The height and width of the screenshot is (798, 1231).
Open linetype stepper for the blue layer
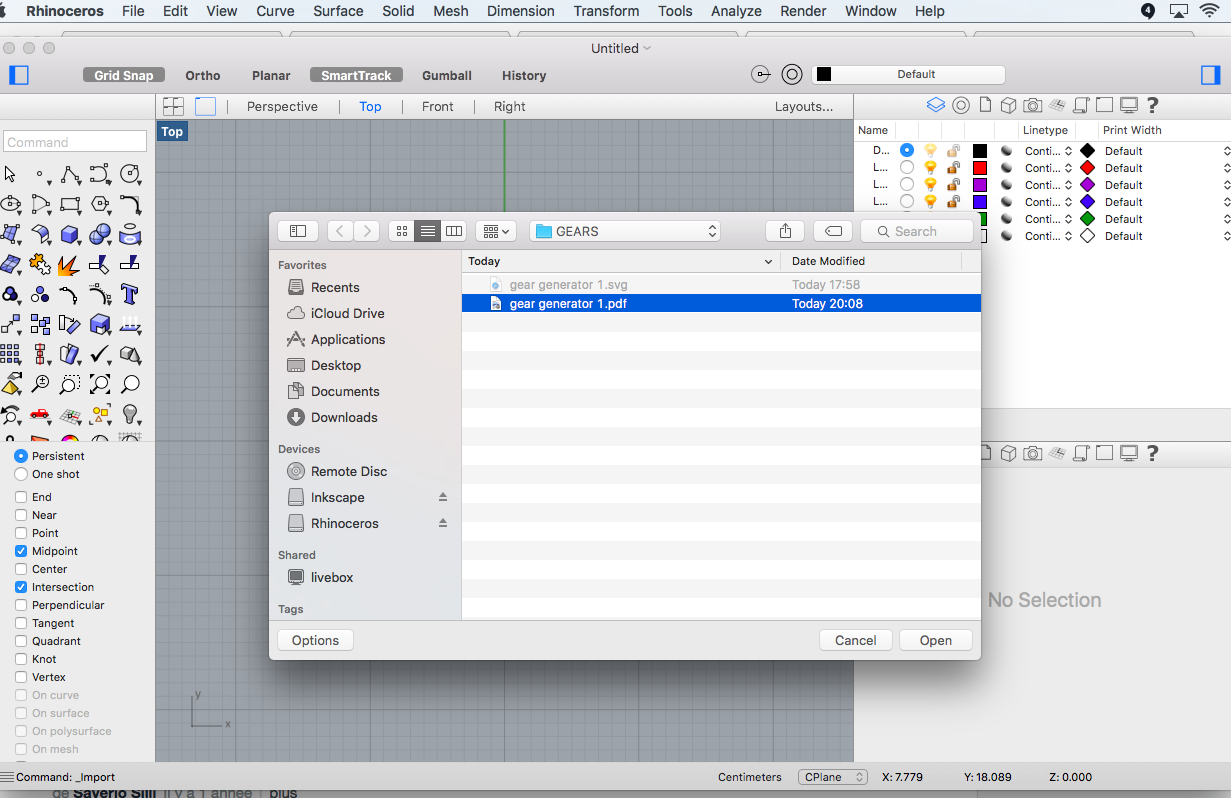[1068, 202]
